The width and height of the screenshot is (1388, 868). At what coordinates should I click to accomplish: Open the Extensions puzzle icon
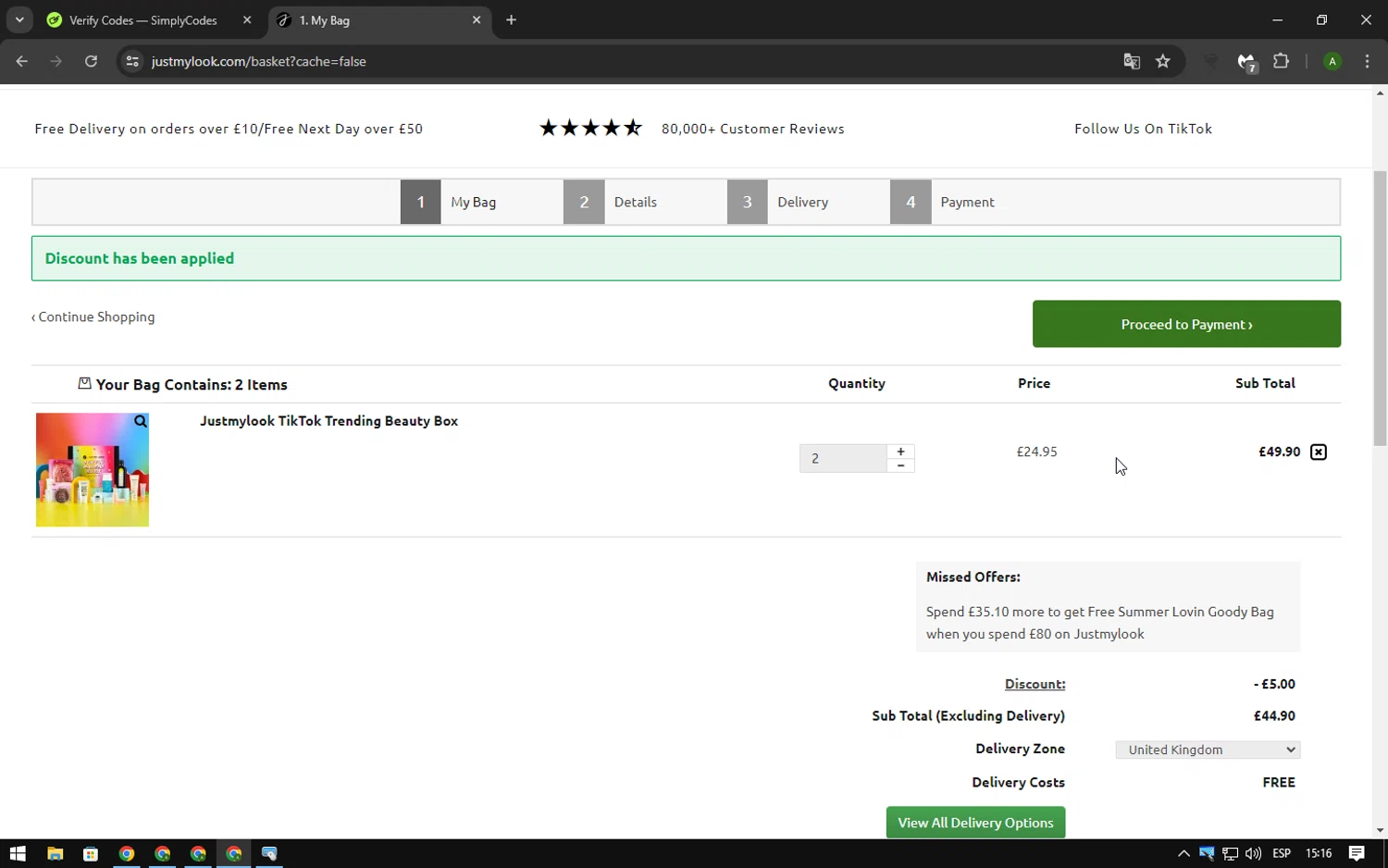(x=1281, y=61)
